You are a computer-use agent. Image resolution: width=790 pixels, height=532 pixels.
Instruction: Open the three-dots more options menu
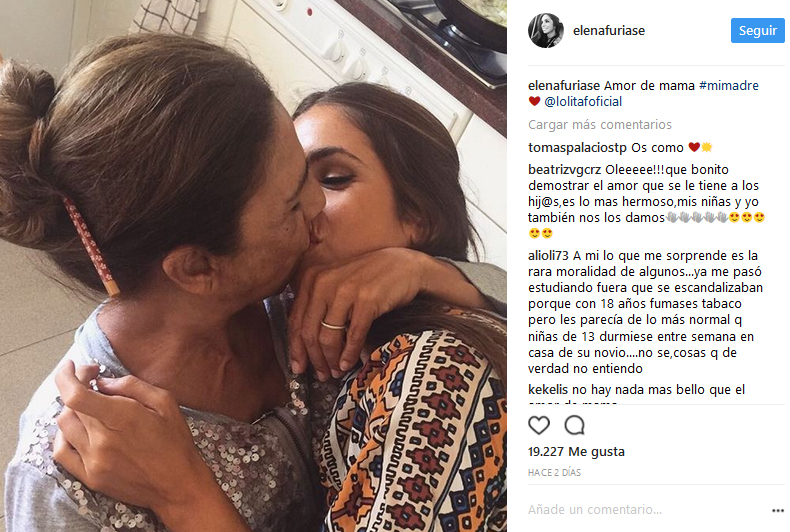778,510
